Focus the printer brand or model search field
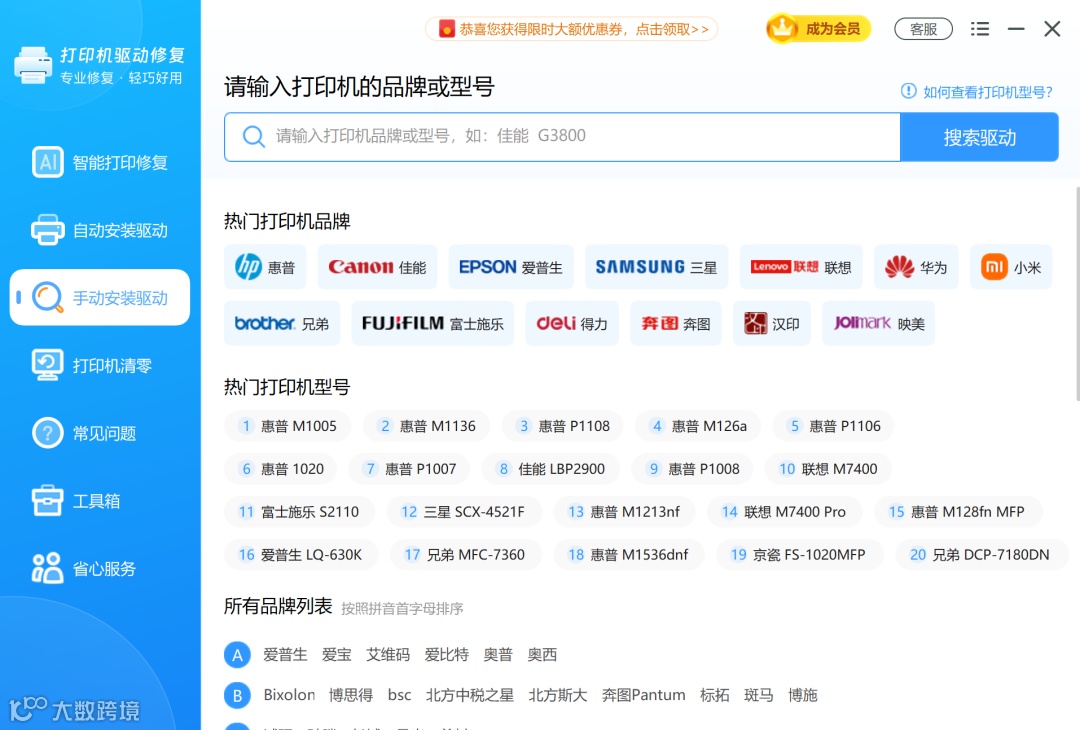The height and width of the screenshot is (730, 1080). point(562,137)
